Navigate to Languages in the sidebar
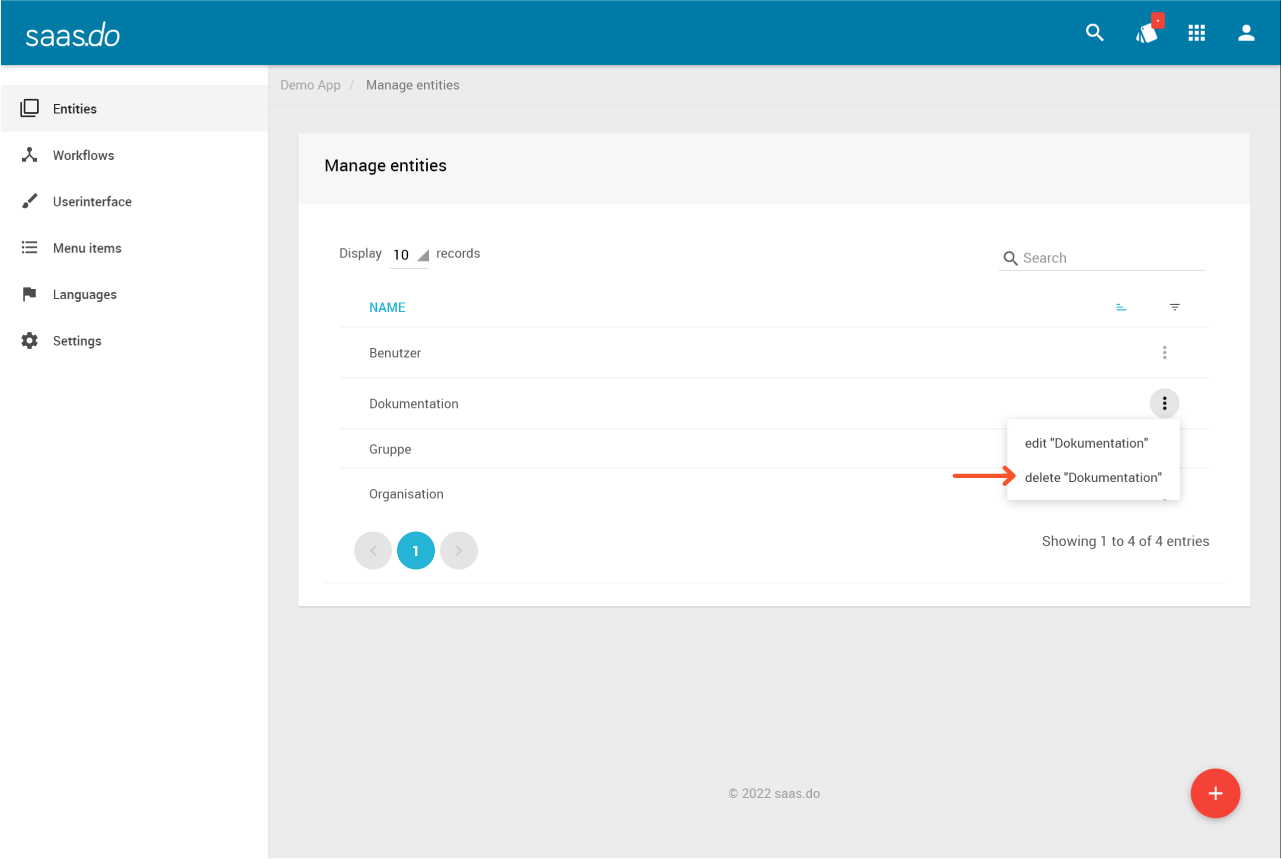The width and height of the screenshot is (1281, 859). click(x=85, y=295)
